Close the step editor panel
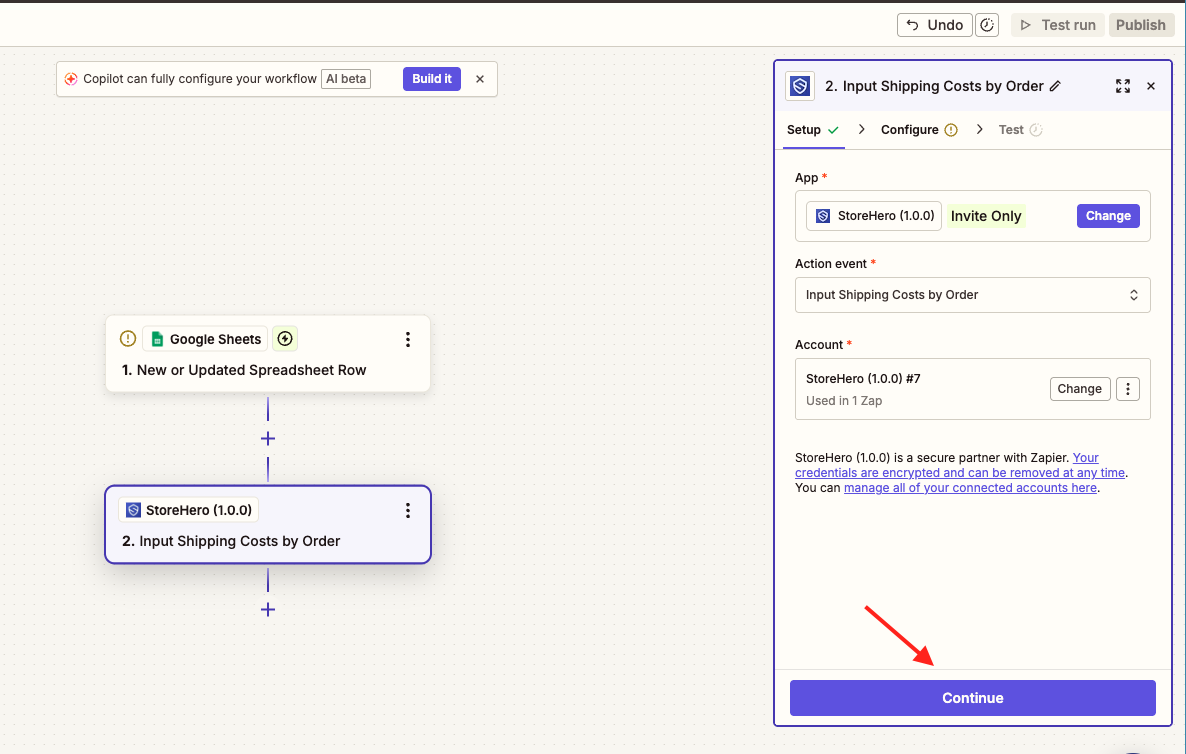The image size is (1186, 754). (x=1150, y=86)
